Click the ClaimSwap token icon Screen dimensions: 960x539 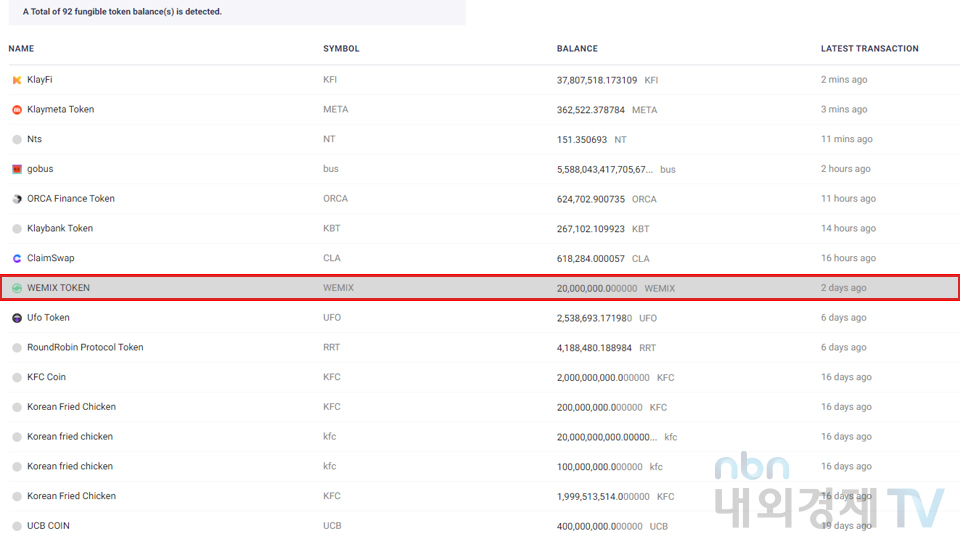click(x=17, y=258)
